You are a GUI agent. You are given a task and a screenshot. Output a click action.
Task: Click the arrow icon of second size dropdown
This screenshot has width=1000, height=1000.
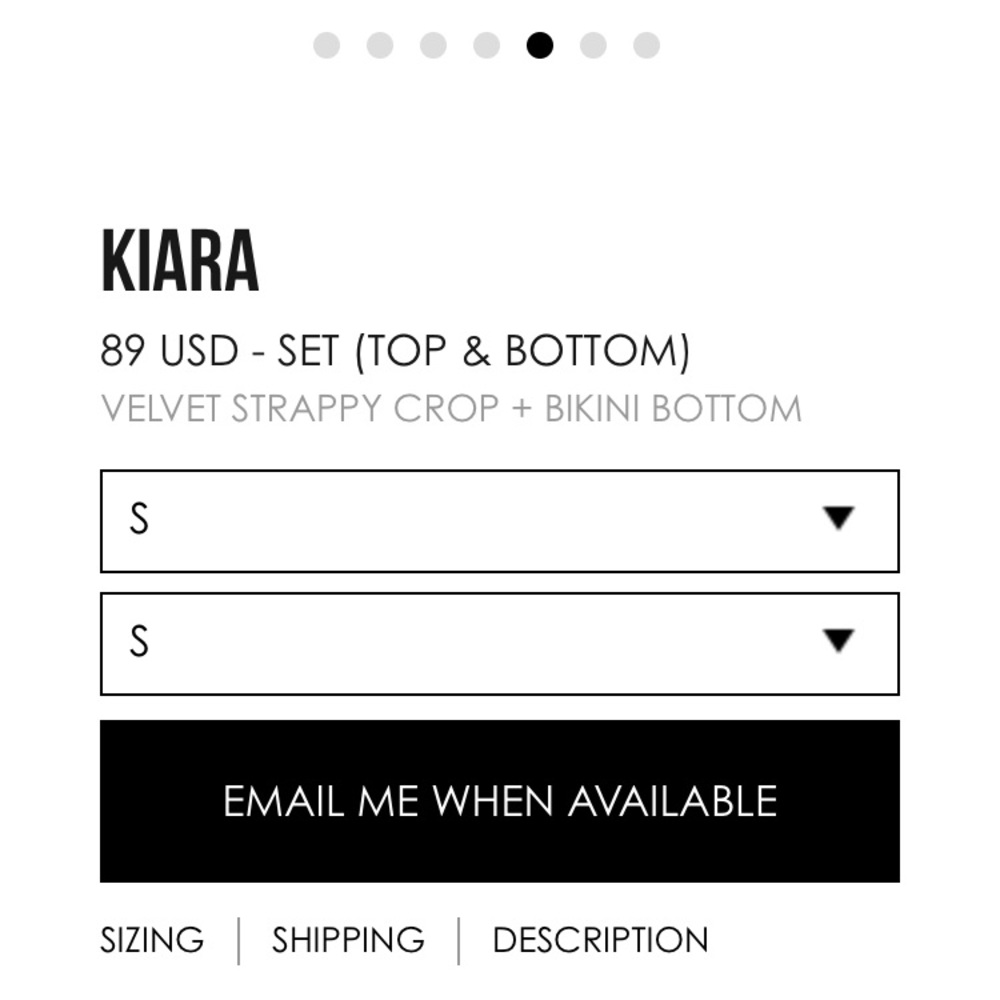(839, 640)
